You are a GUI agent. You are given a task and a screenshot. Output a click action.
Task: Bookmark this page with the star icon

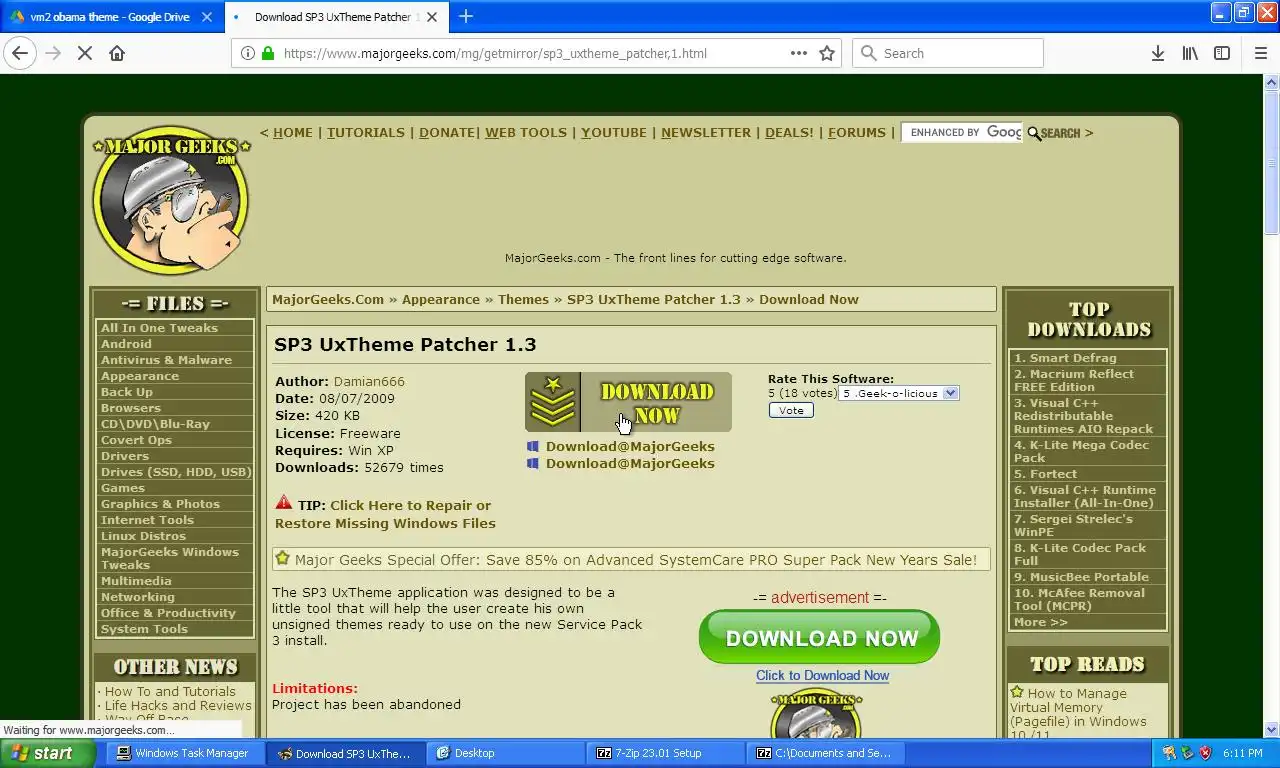pos(827,53)
